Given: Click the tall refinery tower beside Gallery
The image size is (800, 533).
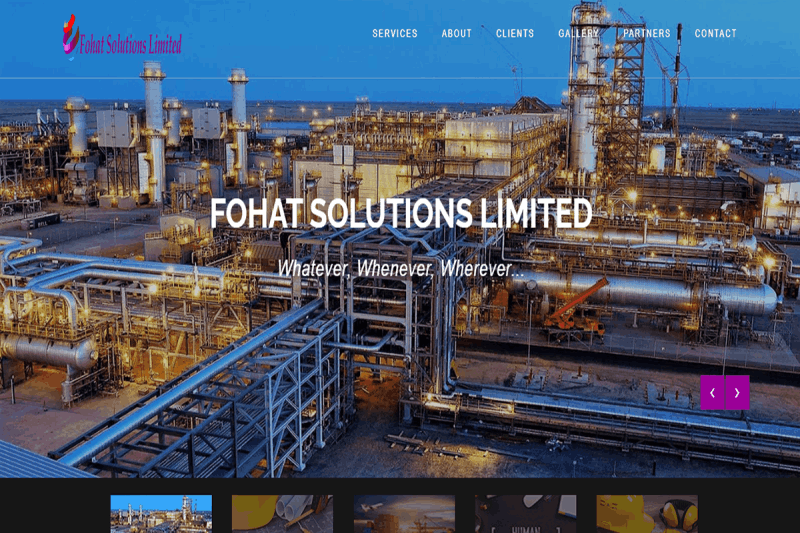Looking at the screenshot, I should tap(585, 92).
